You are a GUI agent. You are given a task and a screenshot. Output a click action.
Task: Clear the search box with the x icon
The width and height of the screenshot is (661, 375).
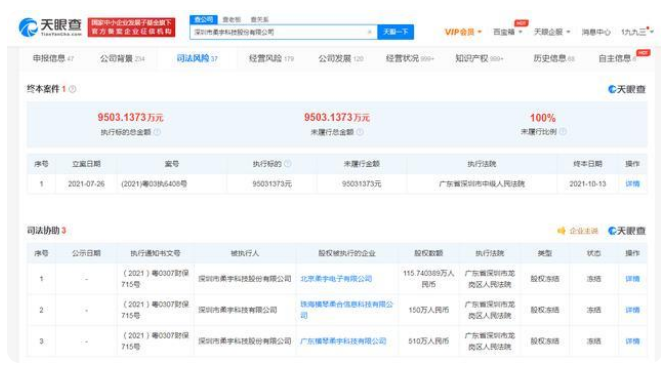click(x=370, y=32)
